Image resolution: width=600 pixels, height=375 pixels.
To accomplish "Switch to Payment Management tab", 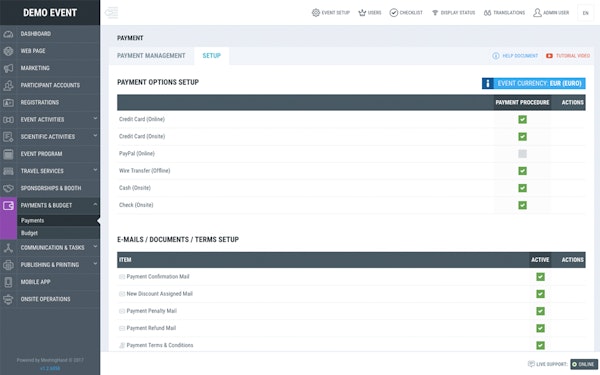I will click(x=151, y=56).
